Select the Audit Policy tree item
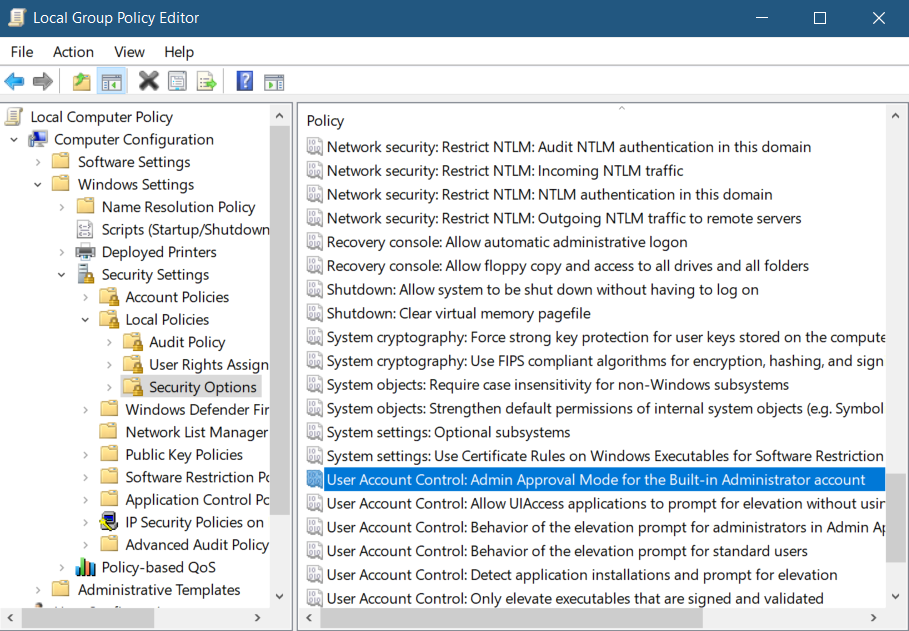 pos(190,341)
